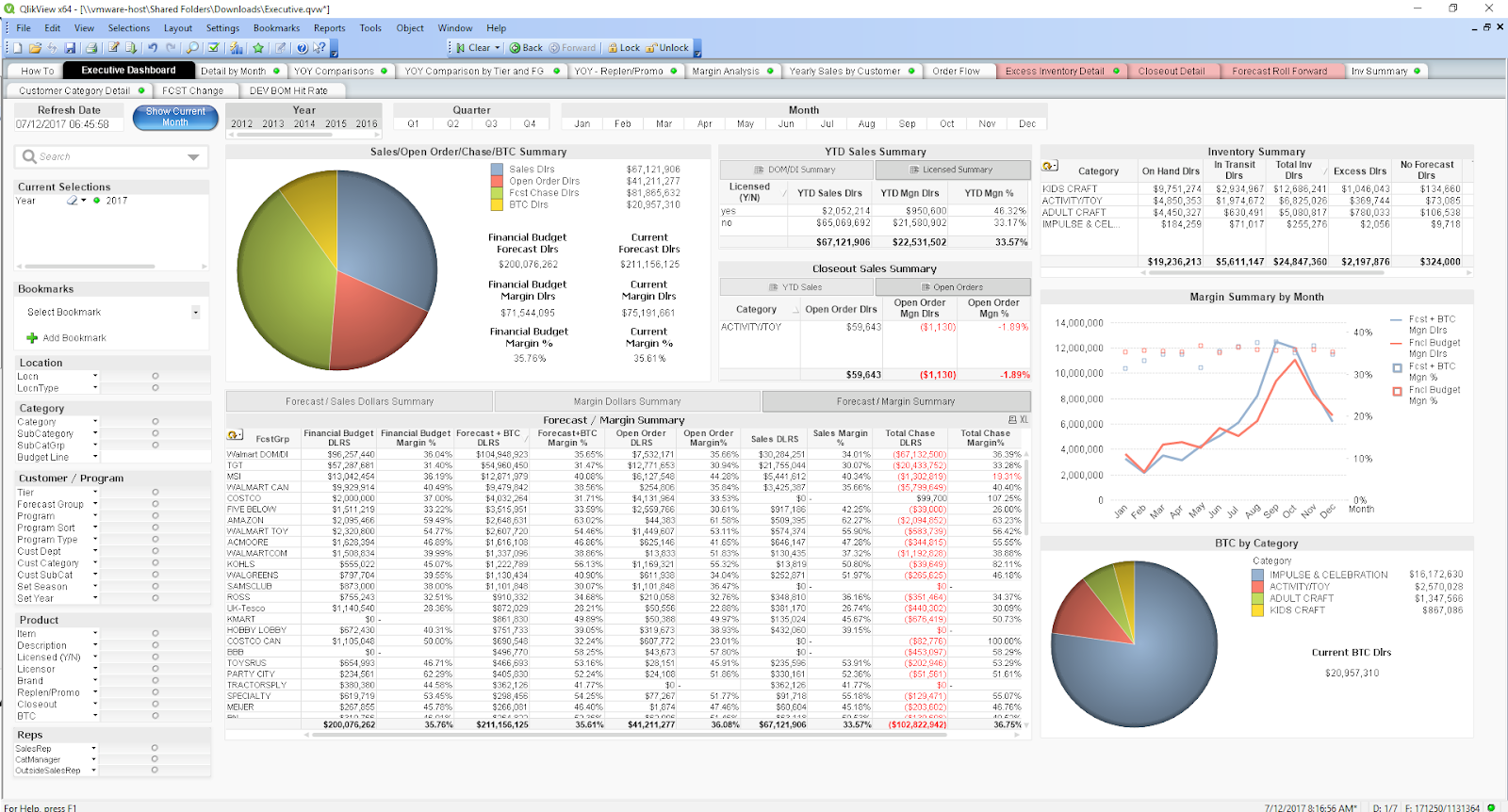Screen dimensions: 1508x812
Task: Open the Bookmarks menu
Action: (x=276, y=28)
